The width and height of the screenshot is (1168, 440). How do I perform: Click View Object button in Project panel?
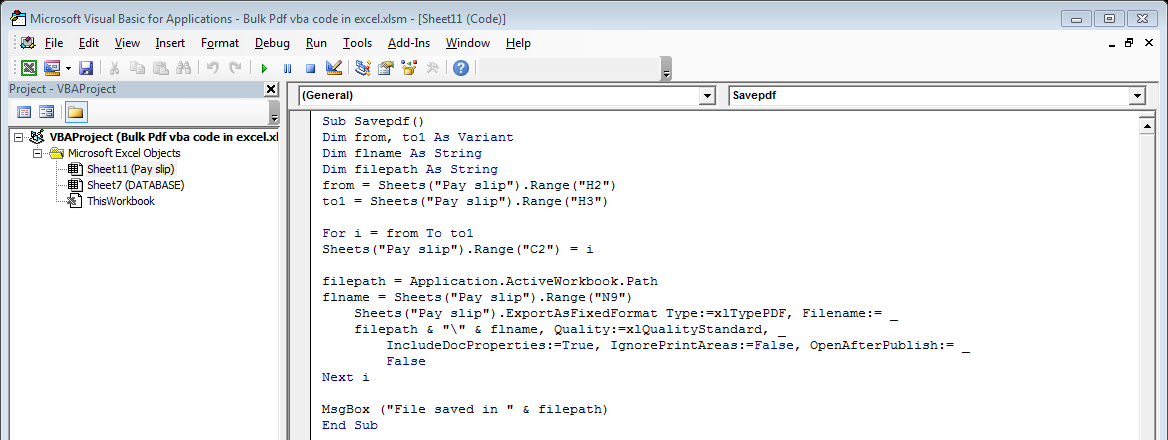tap(46, 111)
